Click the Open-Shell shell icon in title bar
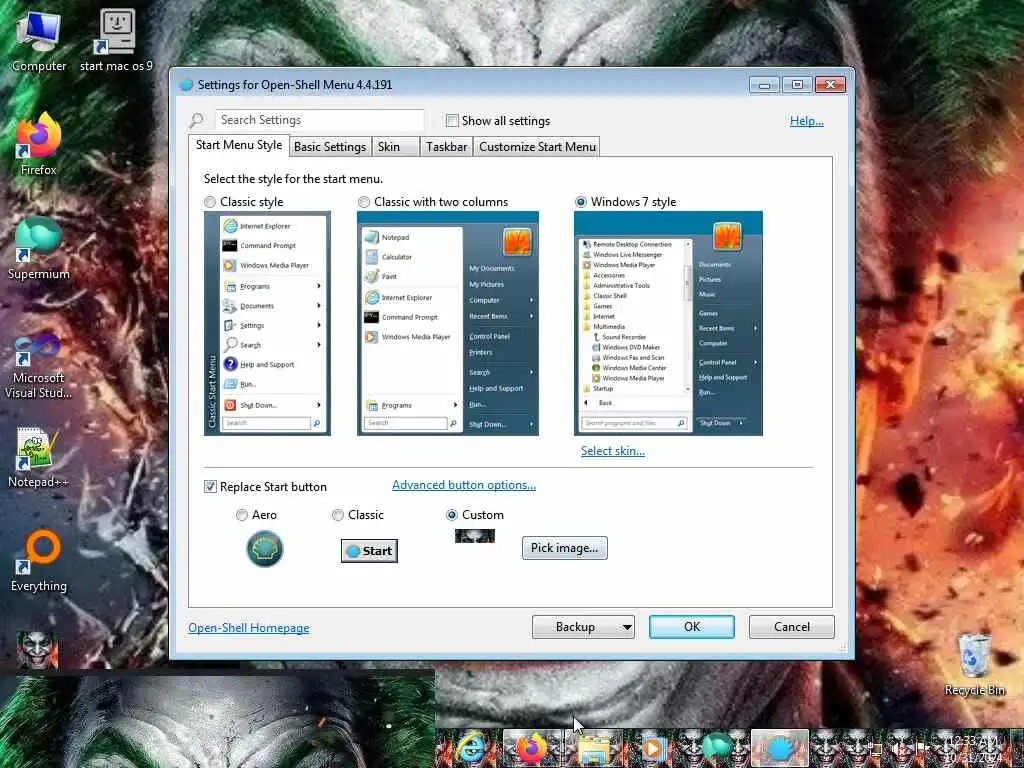Screen dimensions: 1024x768 pyautogui.click(x=187, y=84)
